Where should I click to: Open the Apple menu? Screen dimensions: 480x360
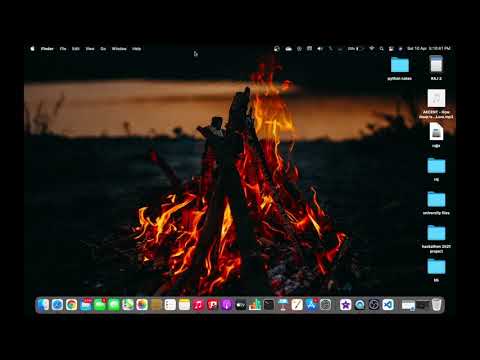[x=32, y=48]
